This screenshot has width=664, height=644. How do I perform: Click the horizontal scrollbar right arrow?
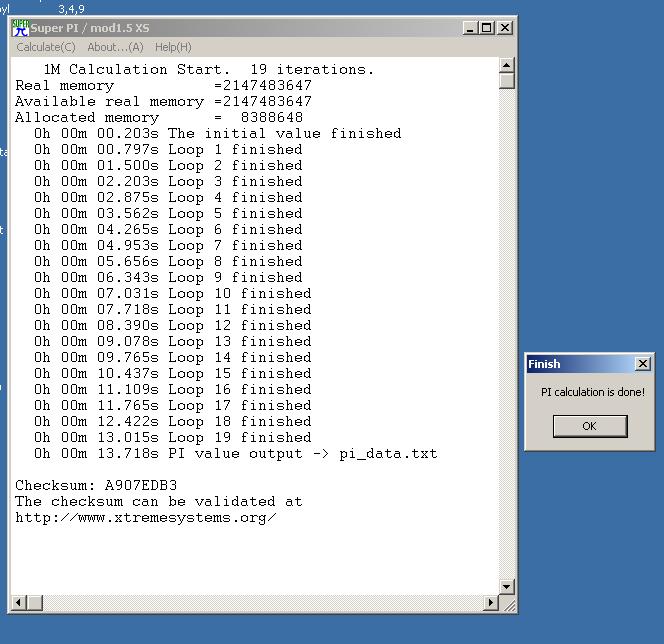pyautogui.click(x=490, y=603)
